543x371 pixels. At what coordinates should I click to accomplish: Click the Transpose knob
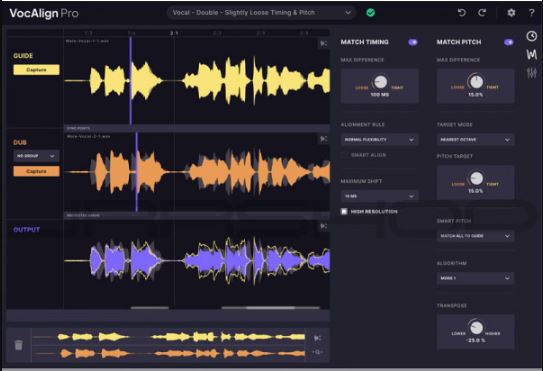476,327
